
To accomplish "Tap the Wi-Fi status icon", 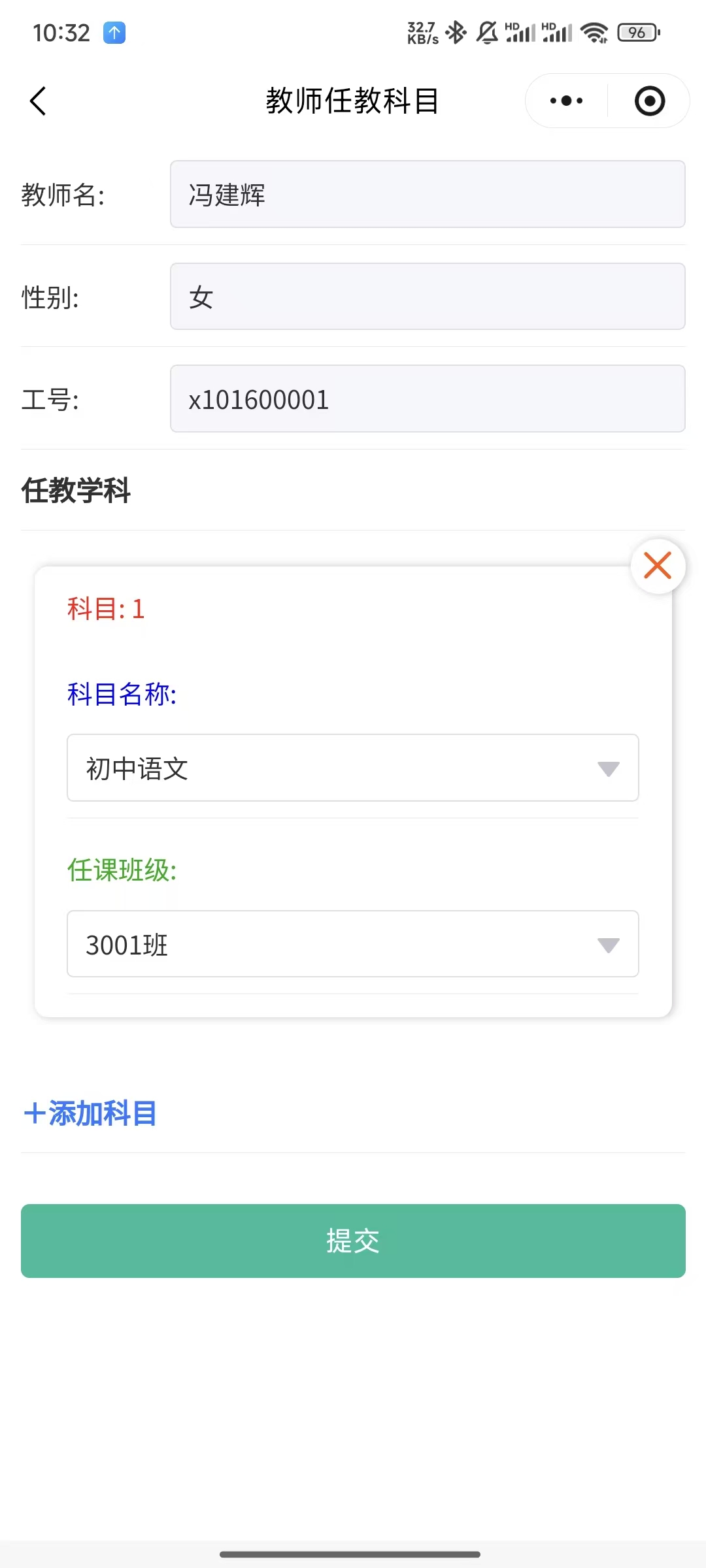I will [594, 32].
